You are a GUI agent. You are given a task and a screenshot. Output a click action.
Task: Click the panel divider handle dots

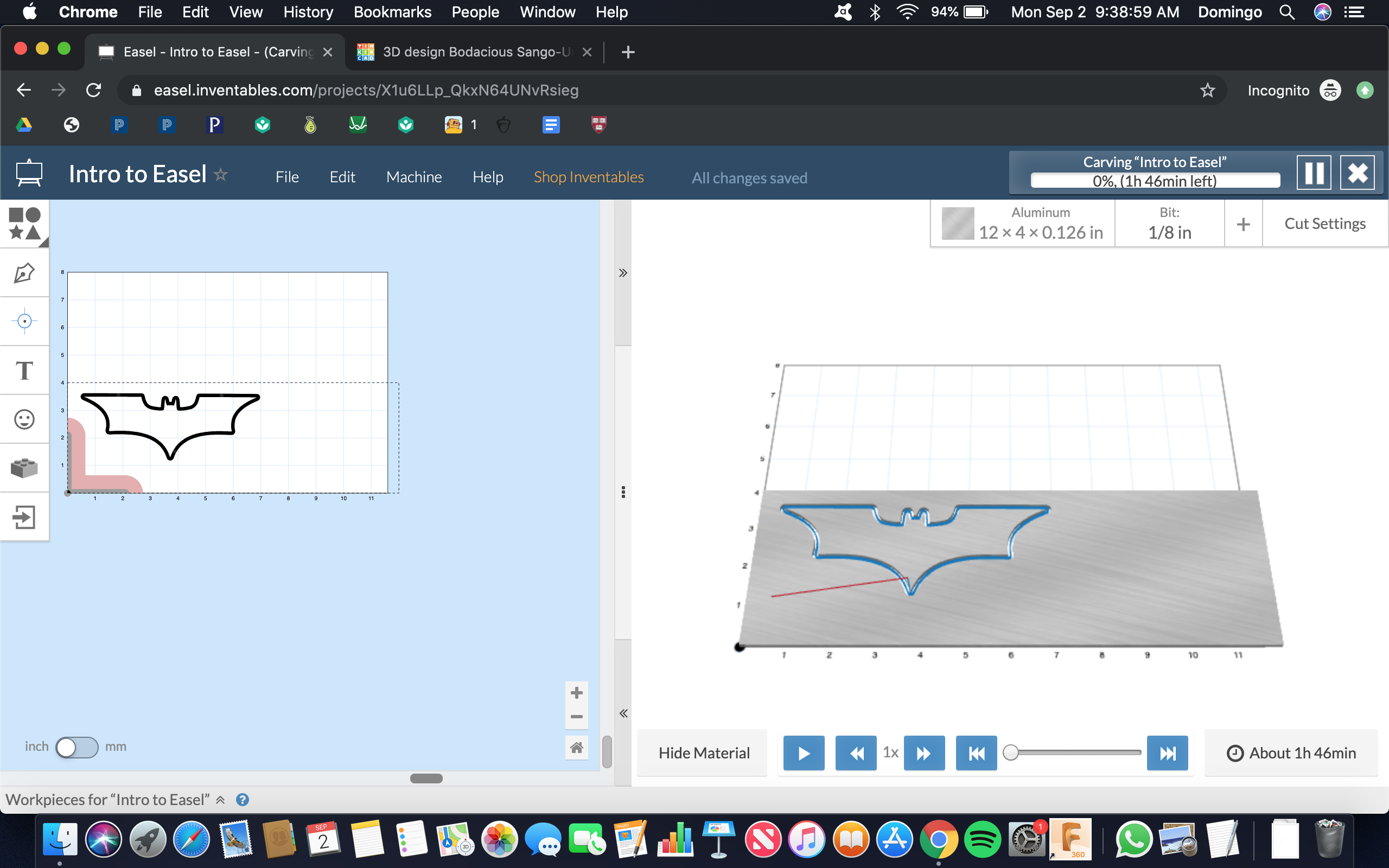(x=623, y=492)
